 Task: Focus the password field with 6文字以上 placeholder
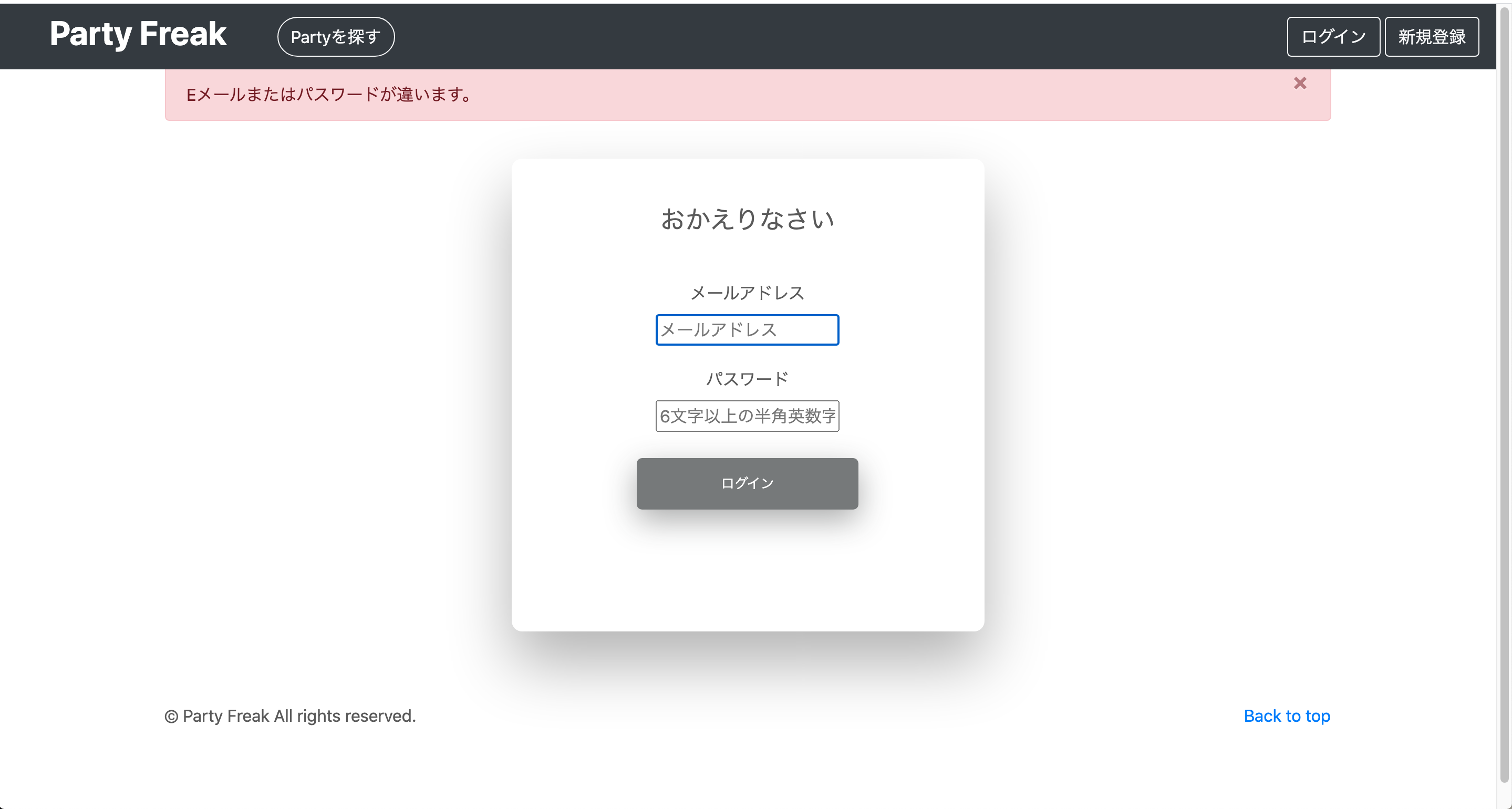click(747, 416)
